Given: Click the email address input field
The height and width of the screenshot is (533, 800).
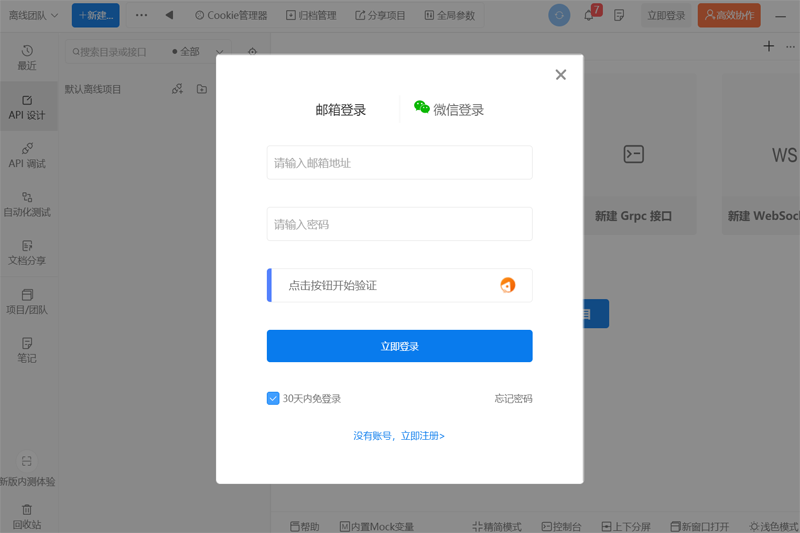Looking at the screenshot, I should tap(399, 163).
